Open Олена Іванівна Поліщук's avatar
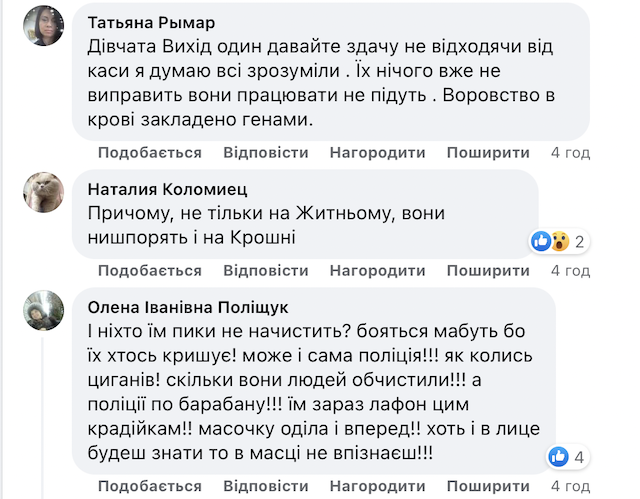Viewport: 640px width, 499px height. click(x=44, y=310)
